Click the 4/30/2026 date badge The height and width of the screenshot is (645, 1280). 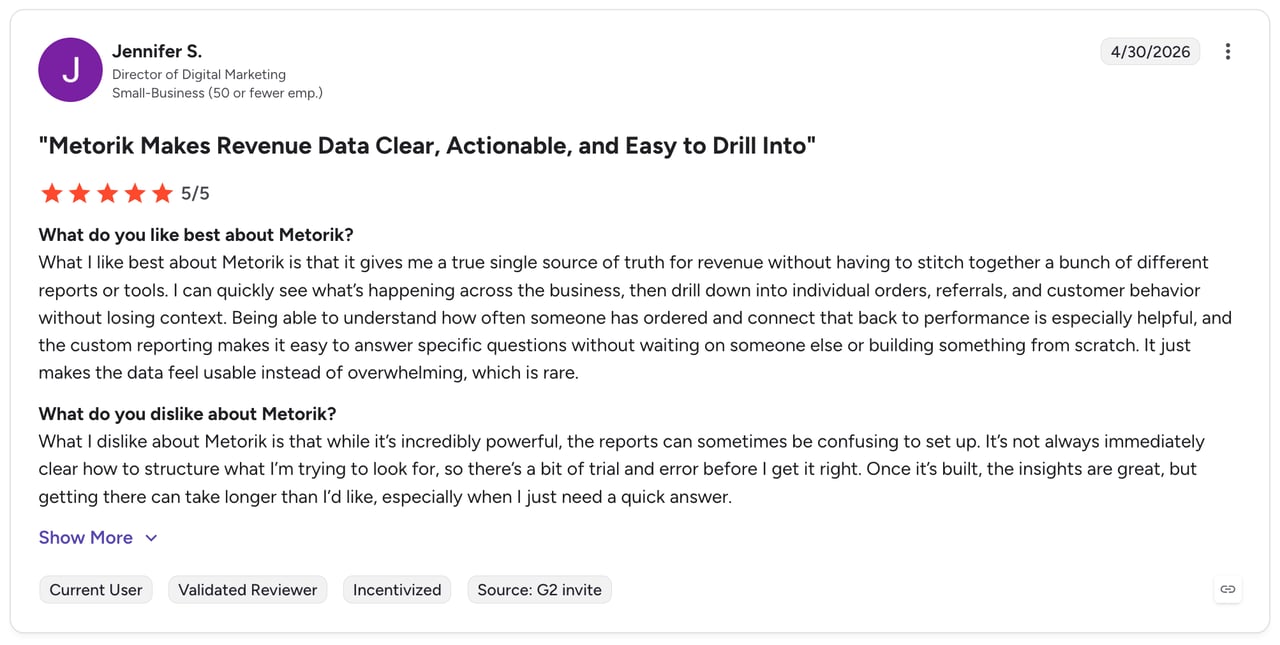(x=1150, y=52)
